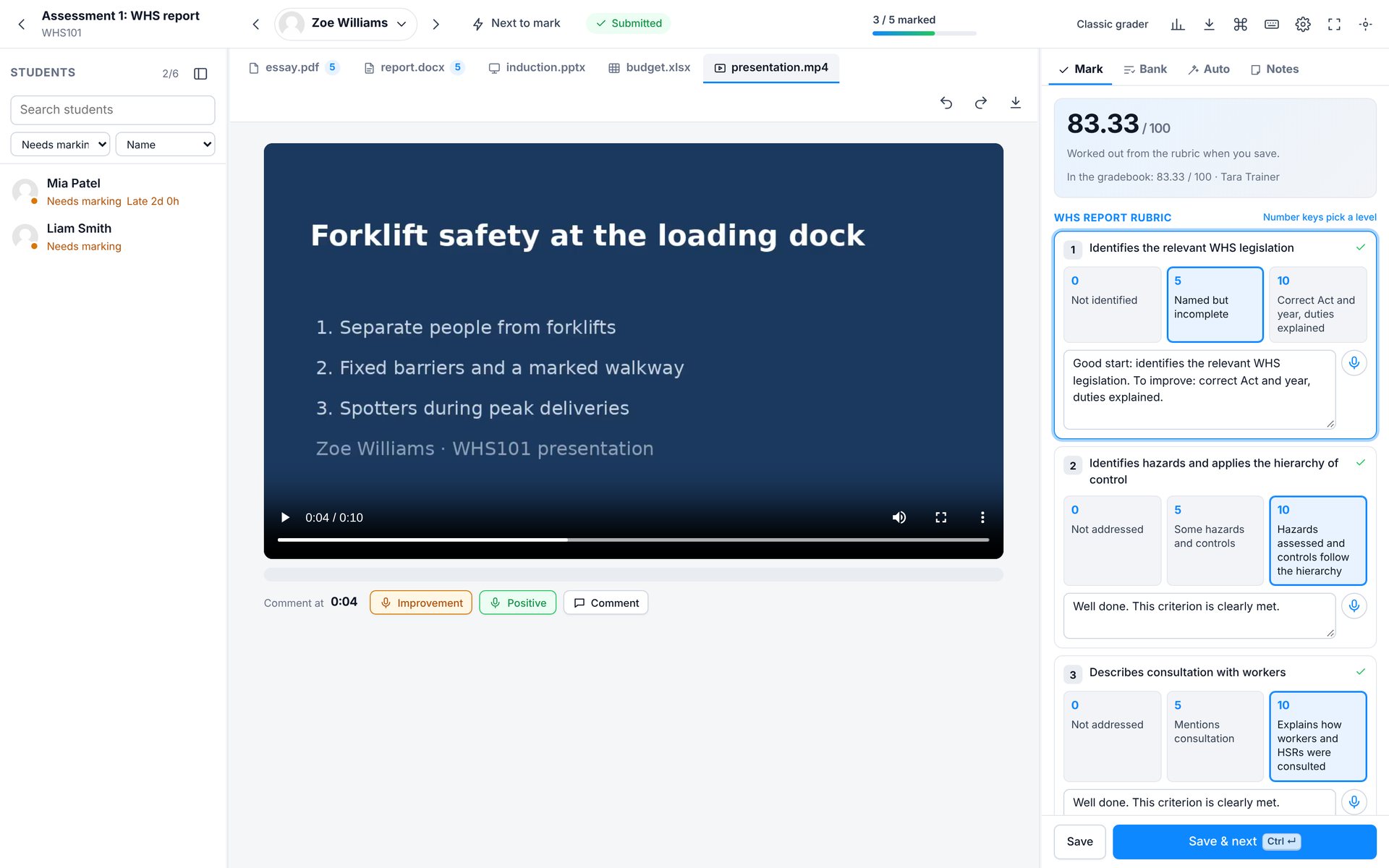Screen dimensions: 1389x868
Task: Dictate feedback for criterion 3 microphone
Action: pos(1354,801)
